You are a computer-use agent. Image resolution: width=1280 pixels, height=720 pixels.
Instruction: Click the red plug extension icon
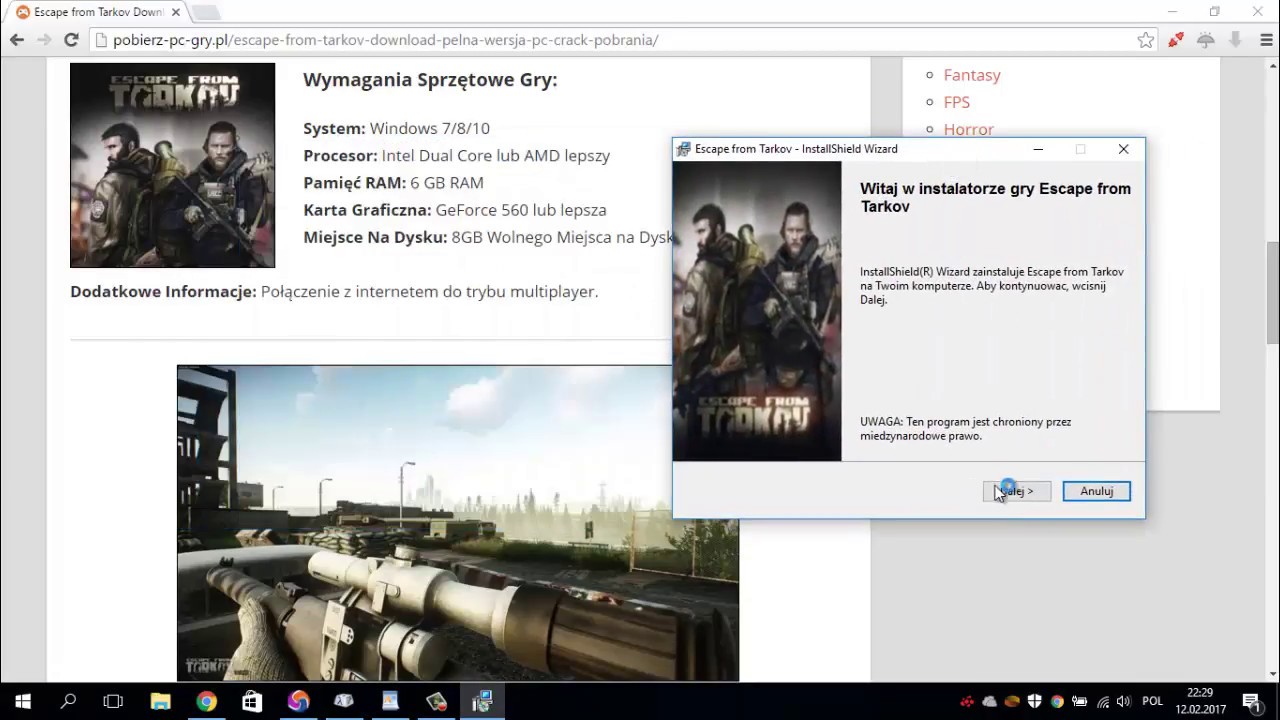tap(1176, 40)
